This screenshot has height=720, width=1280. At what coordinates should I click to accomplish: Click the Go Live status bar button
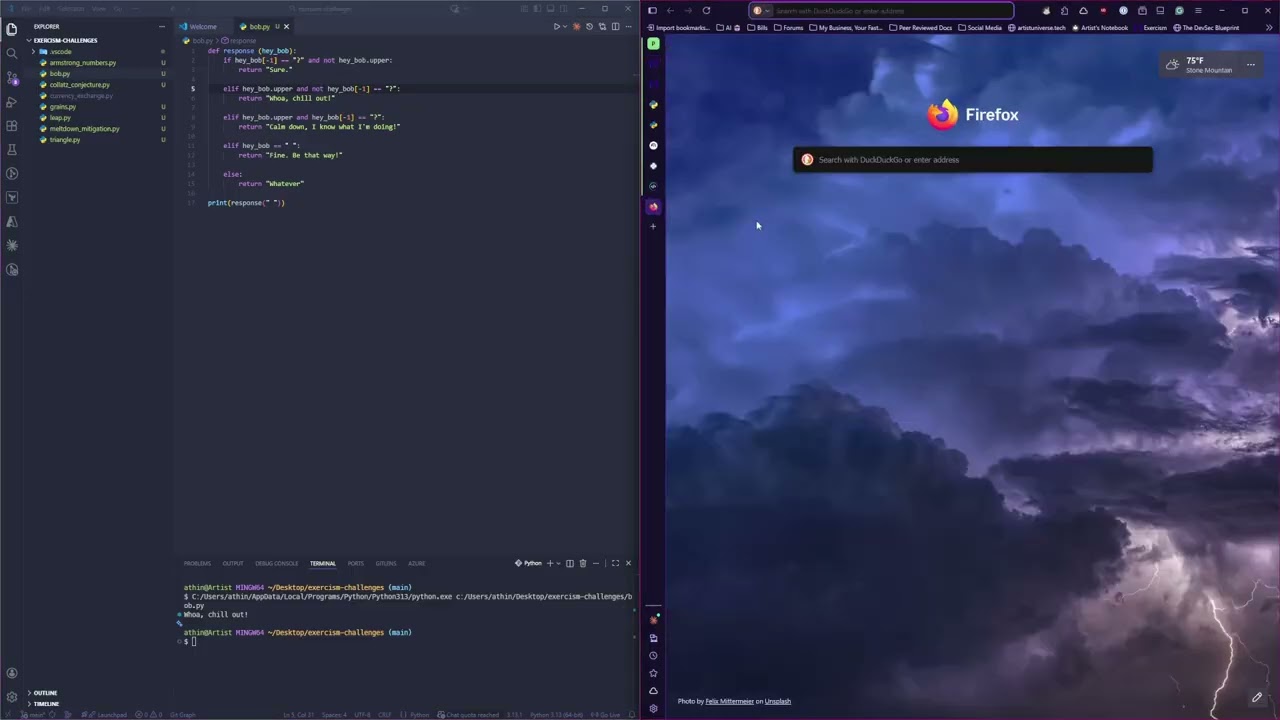point(607,715)
